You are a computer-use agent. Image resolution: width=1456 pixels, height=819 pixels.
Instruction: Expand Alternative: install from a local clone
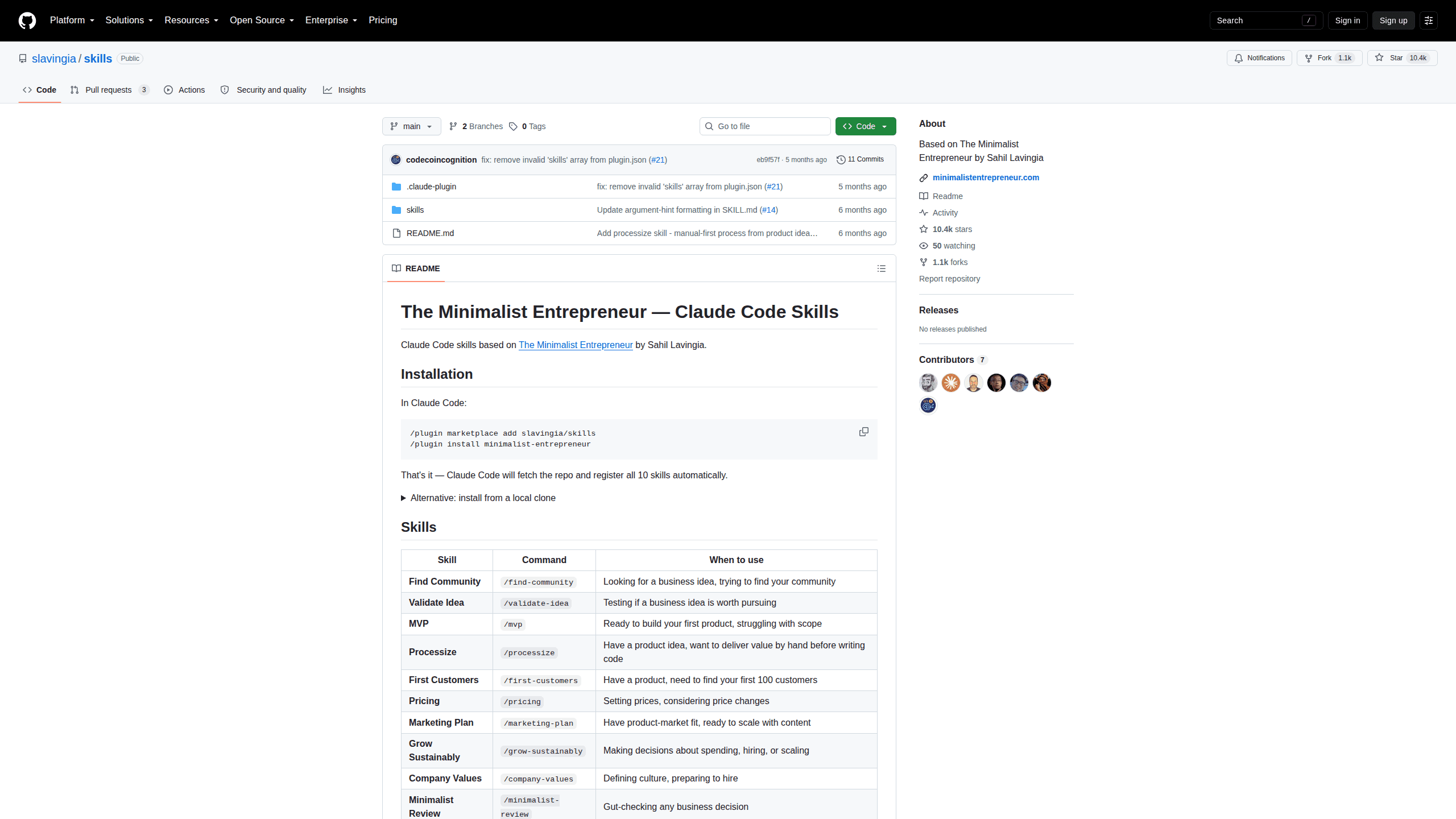(x=478, y=498)
